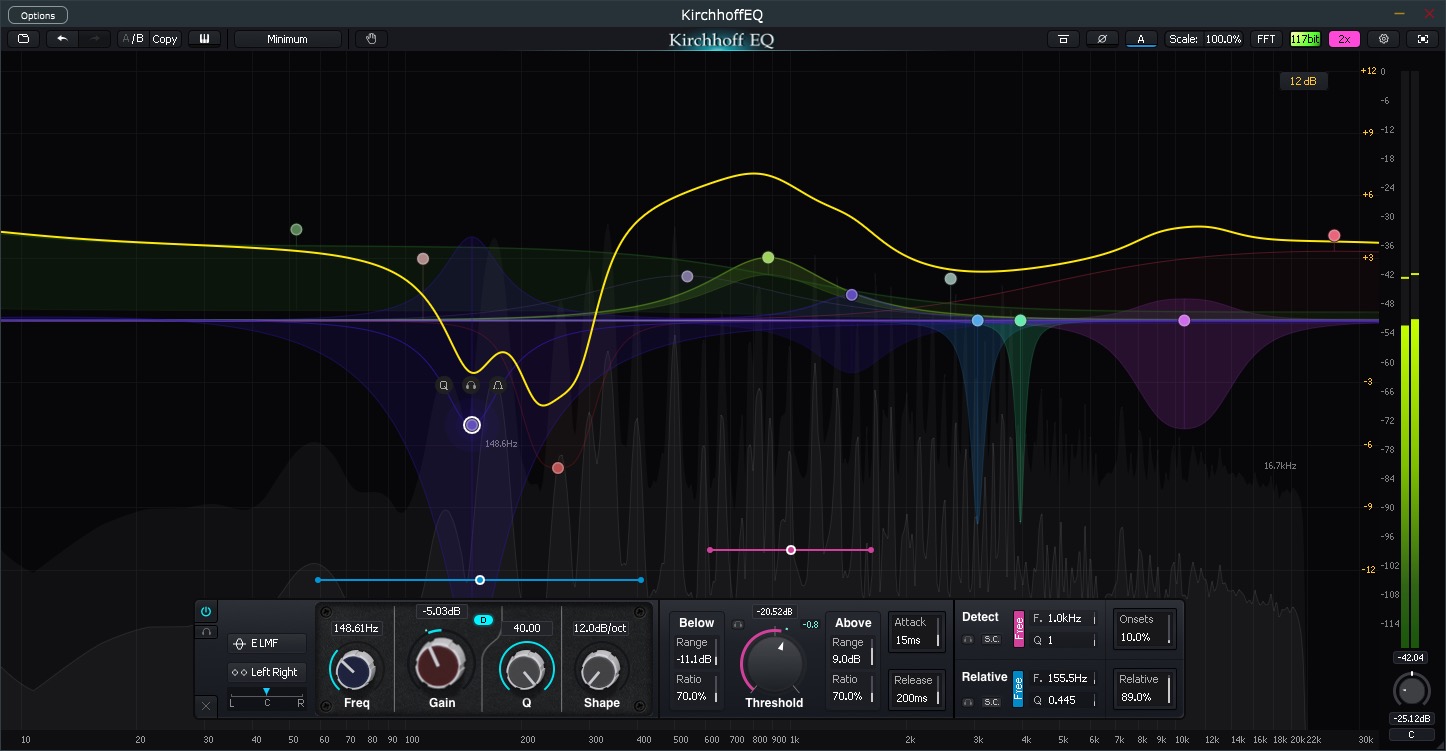Toggle the dynamic D button
1446x751 pixels.
tap(484, 620)
